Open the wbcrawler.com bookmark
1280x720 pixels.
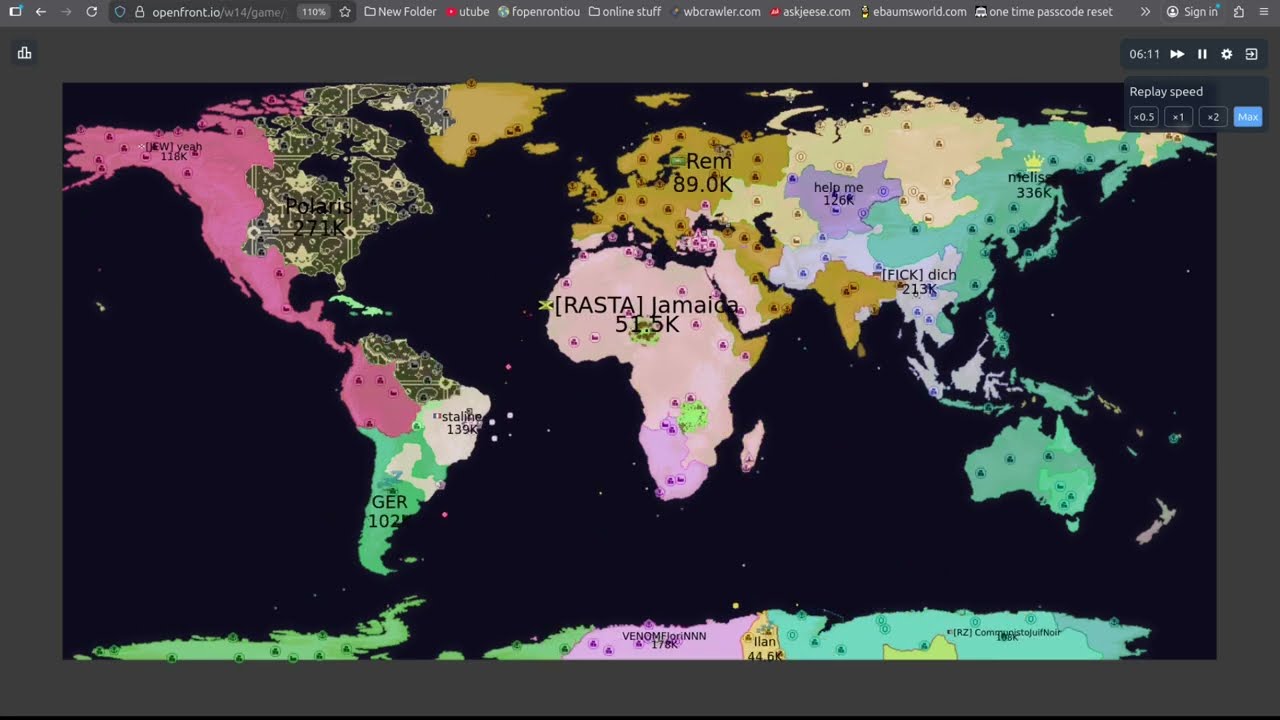(x=715, y=12)
